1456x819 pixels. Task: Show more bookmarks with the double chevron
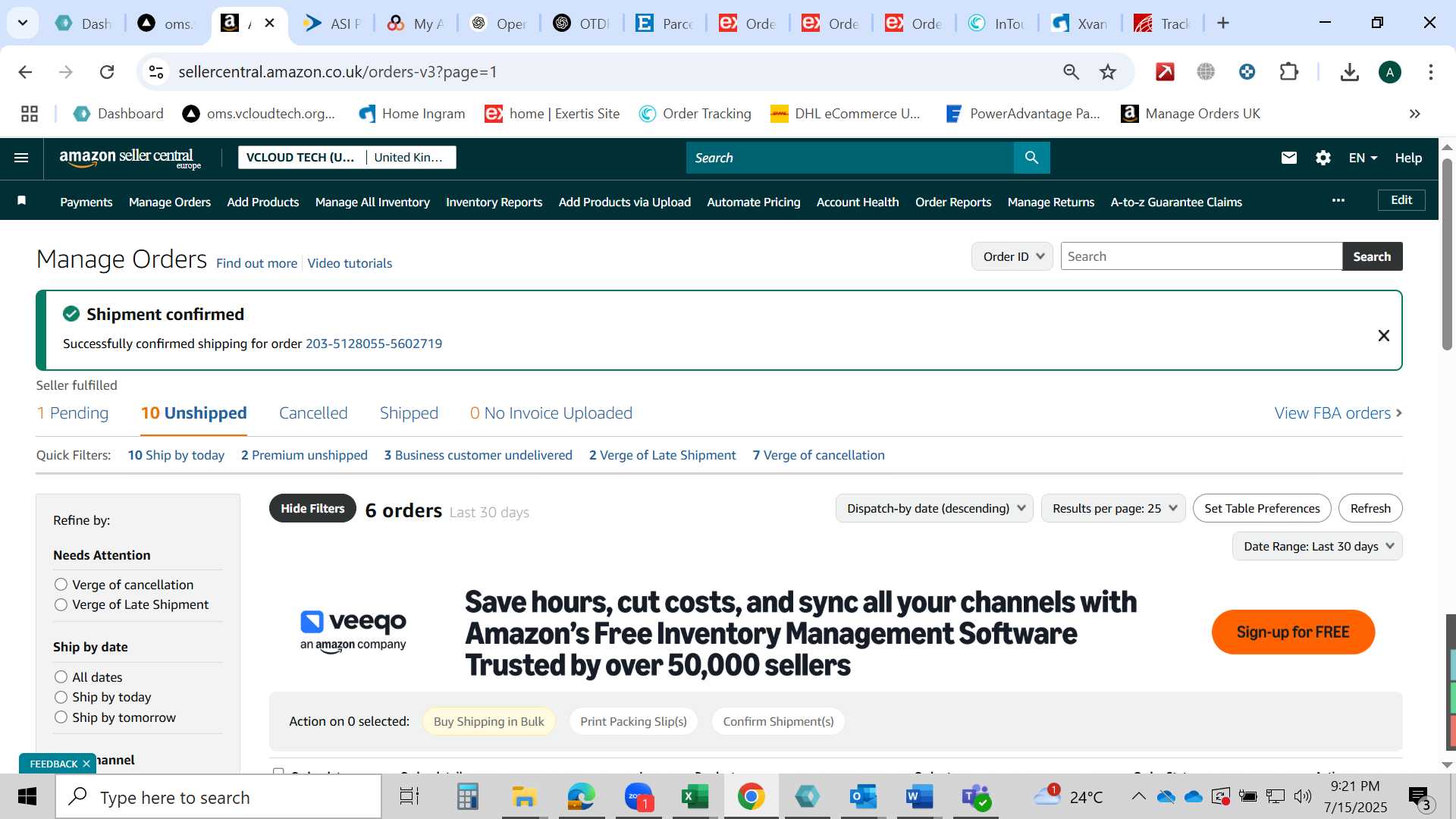click(x=1414, y=114)
